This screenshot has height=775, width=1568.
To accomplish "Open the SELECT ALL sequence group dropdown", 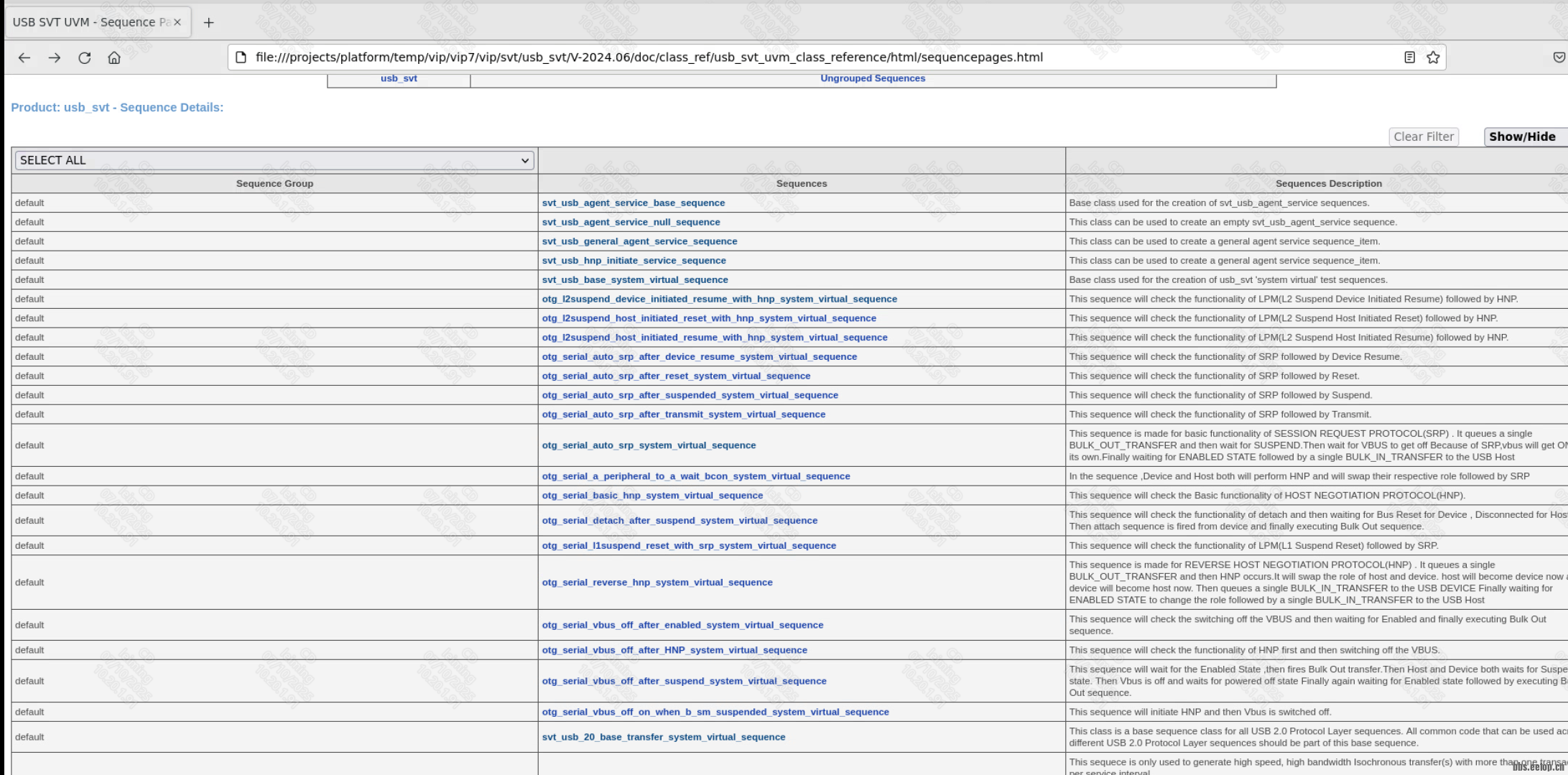I will pos(274,160).
